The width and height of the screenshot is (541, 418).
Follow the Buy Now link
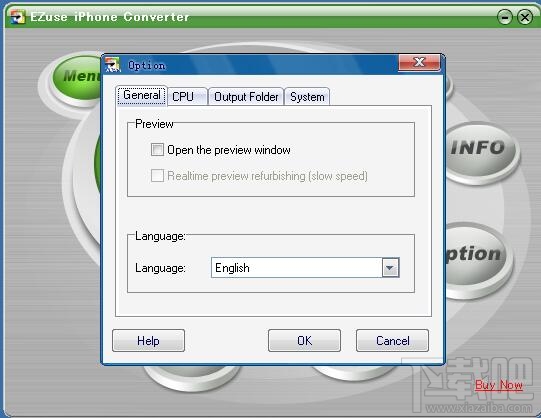(x=499, y=385)
